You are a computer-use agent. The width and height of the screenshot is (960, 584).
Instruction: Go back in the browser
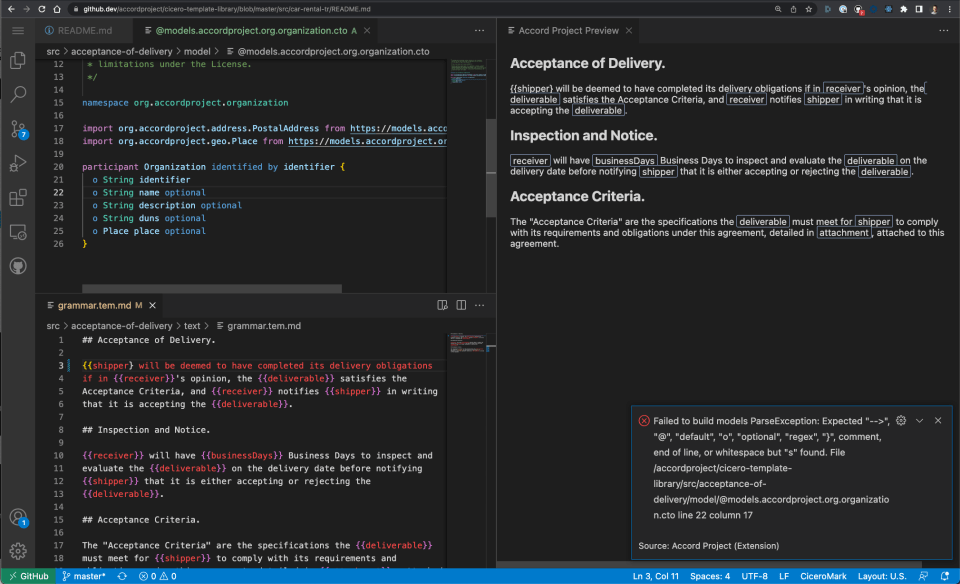pyautogui.click(x=11, y=9)
